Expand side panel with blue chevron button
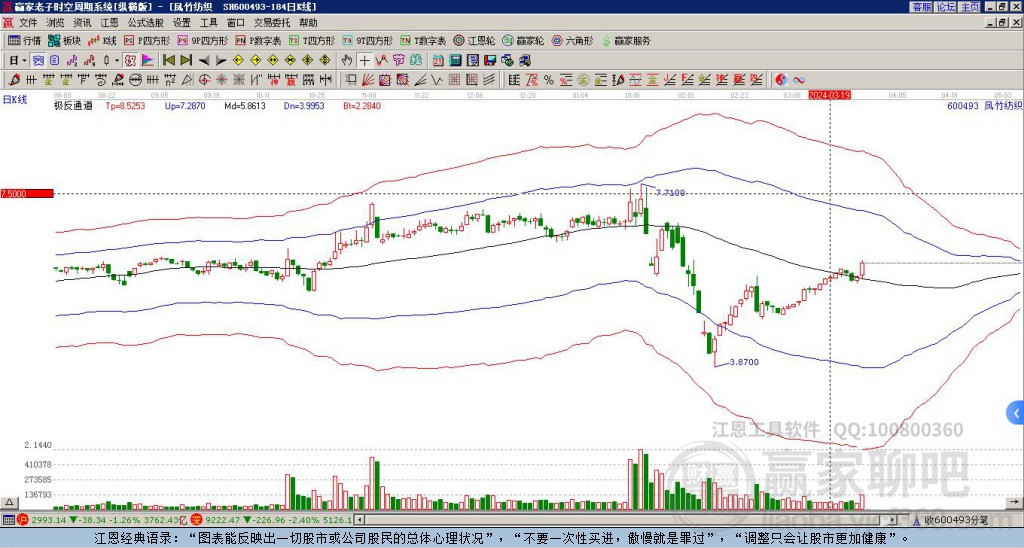 pyautogui.click(x=1016, y=413)
